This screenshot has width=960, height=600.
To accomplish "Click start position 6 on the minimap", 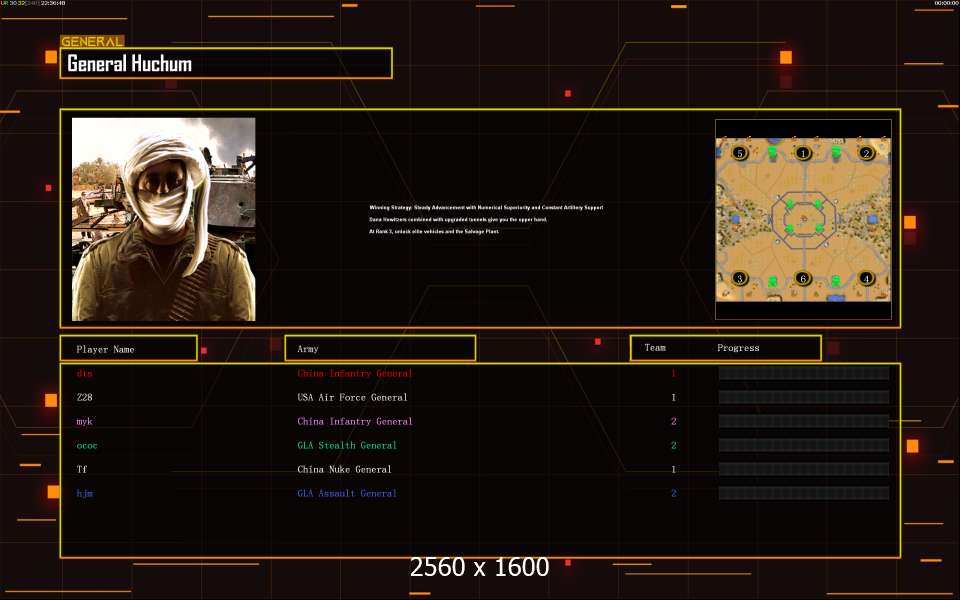I will 802,278.
